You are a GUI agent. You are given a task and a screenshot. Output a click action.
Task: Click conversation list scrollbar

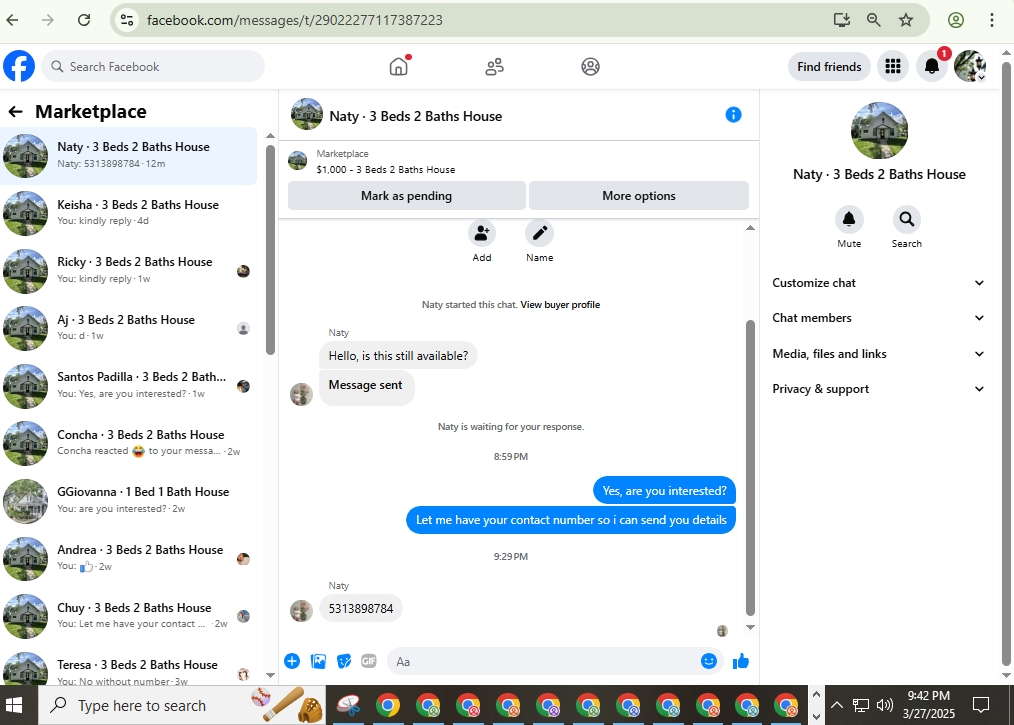pyautogui.click(x=270, y=248)
